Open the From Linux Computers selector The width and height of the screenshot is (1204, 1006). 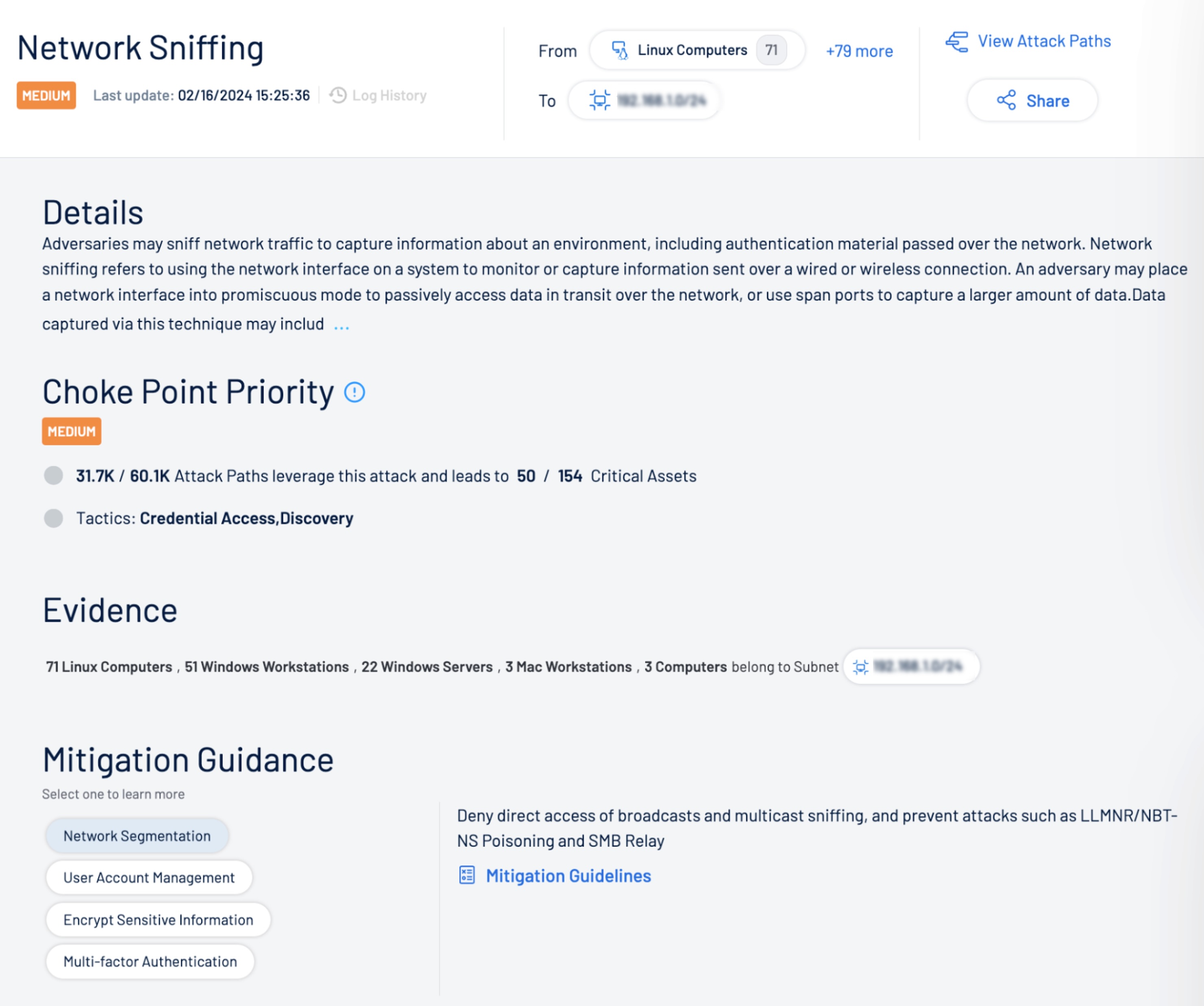point(697,50)
